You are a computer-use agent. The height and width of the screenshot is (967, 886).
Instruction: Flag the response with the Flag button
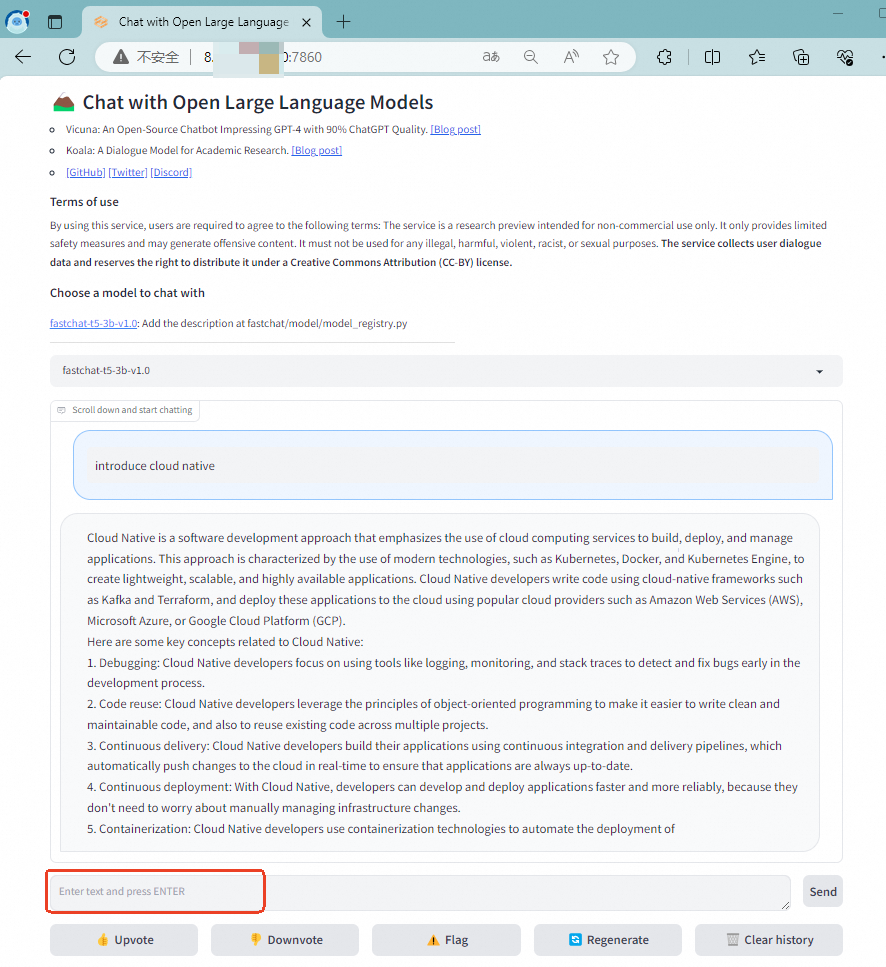point(446,940)
